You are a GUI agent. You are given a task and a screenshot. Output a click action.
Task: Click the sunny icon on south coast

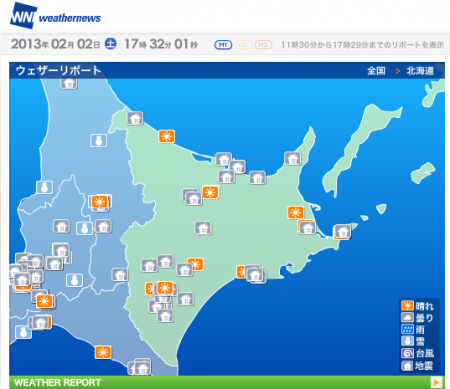click(x=103, y=352)
